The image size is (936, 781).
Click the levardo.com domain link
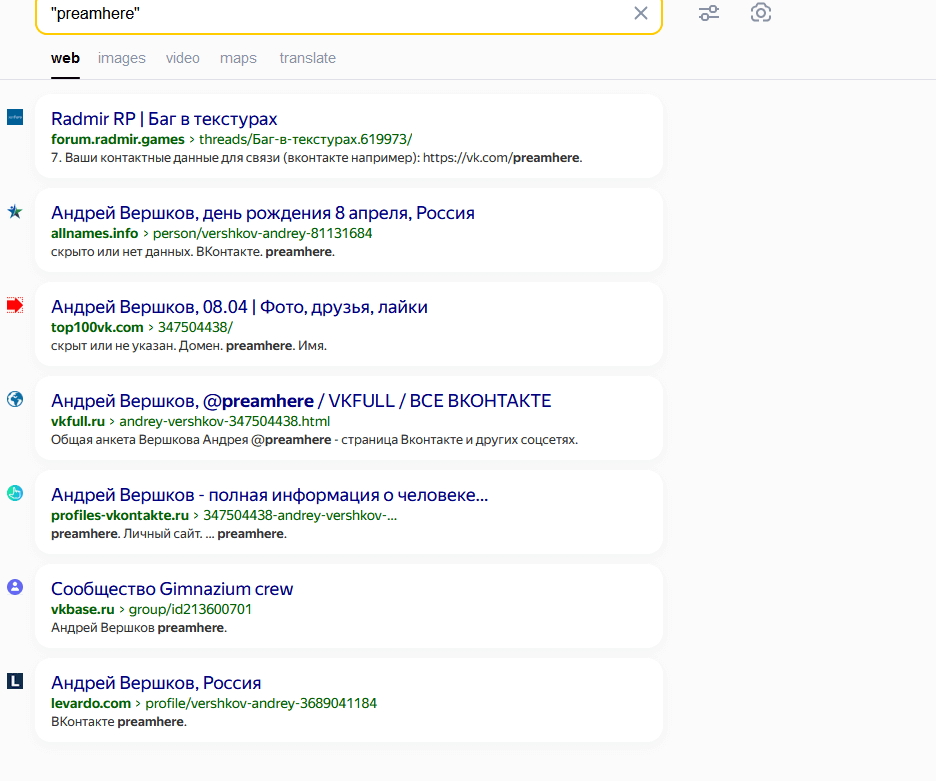(91, 703)
